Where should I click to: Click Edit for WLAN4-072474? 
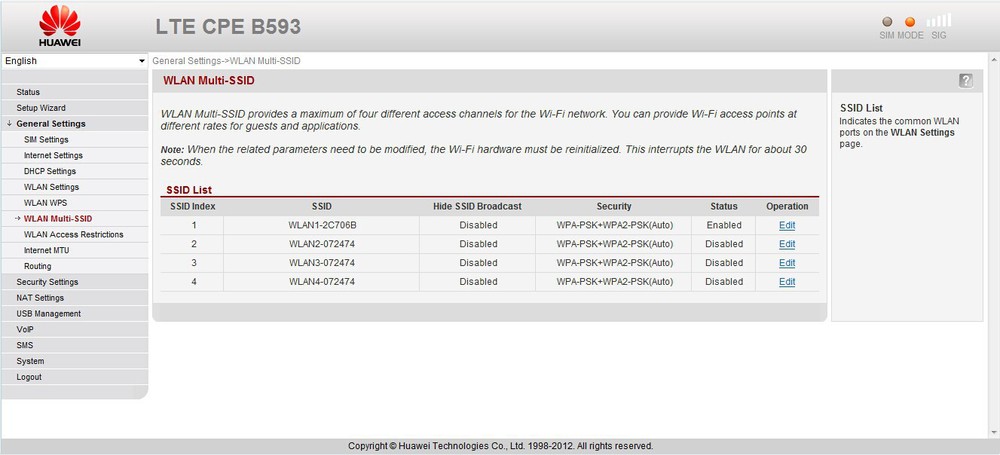tap(787, 282)
